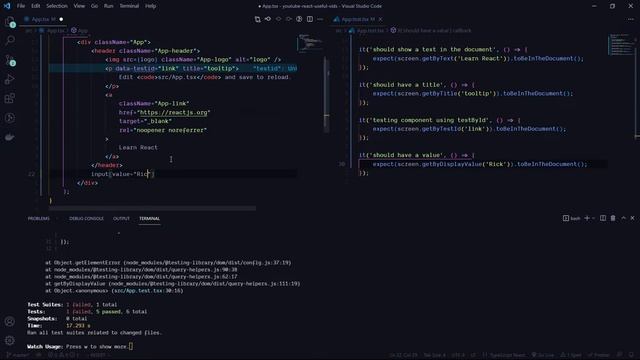The width and height of the screenshot is (640, 360).
Task: Place cursor on the input value="Ric" line
Action: point(122,174)
